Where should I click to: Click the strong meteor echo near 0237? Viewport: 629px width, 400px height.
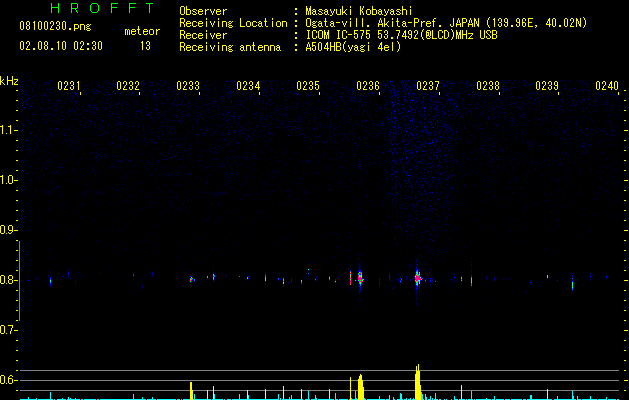point(418,278)
